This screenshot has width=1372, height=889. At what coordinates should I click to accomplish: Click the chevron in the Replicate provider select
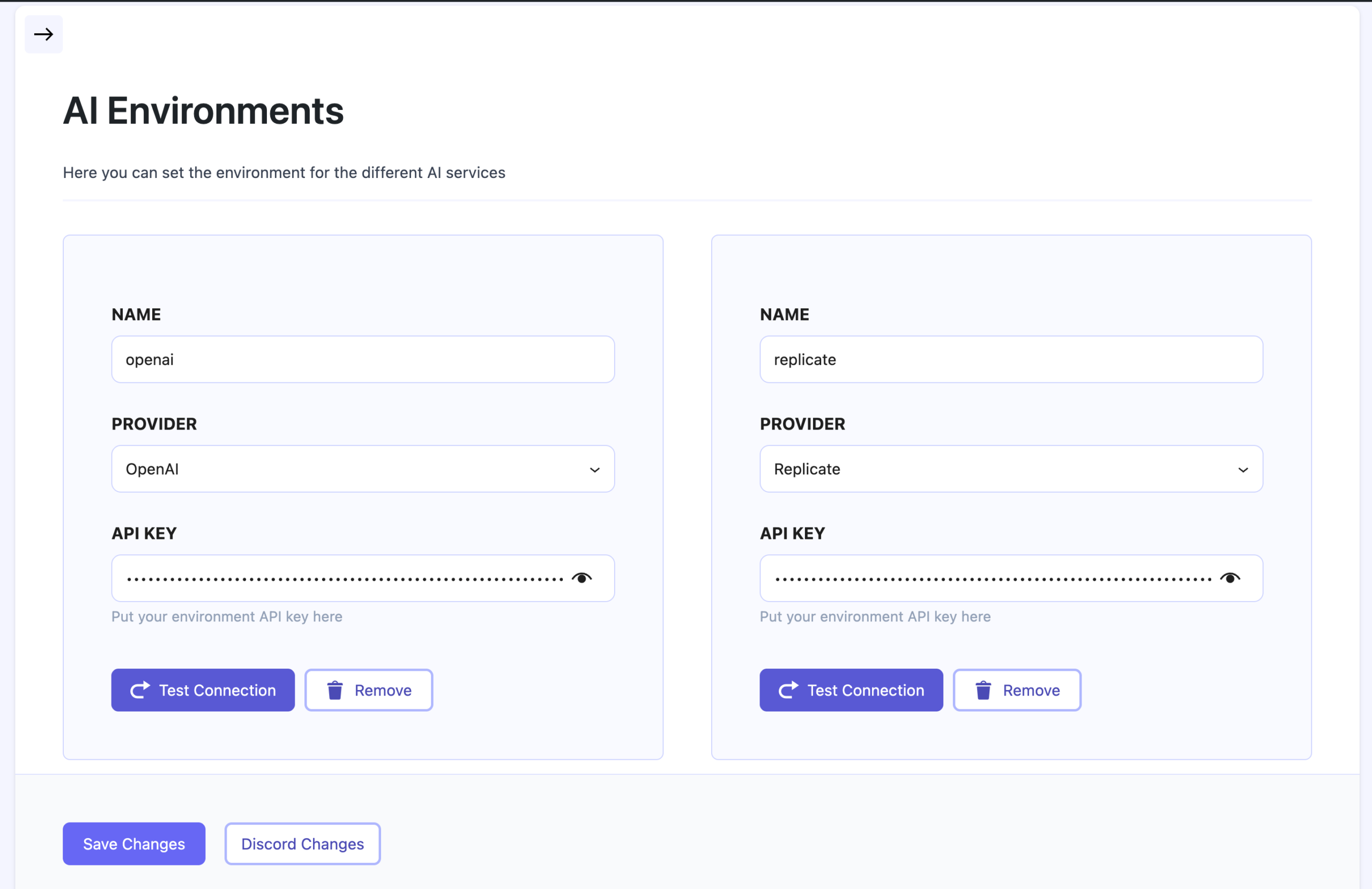coord(1243,470)
